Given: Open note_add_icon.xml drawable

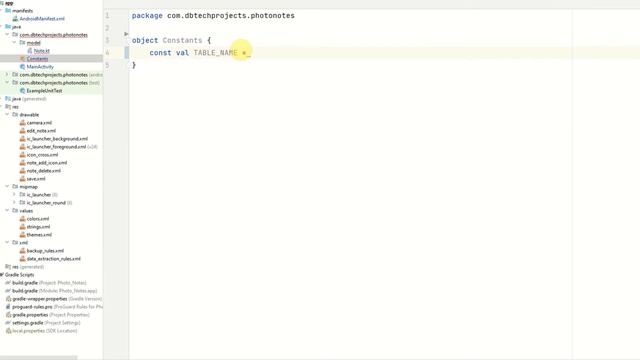Looking at the screenshot, I should point(47,163).
